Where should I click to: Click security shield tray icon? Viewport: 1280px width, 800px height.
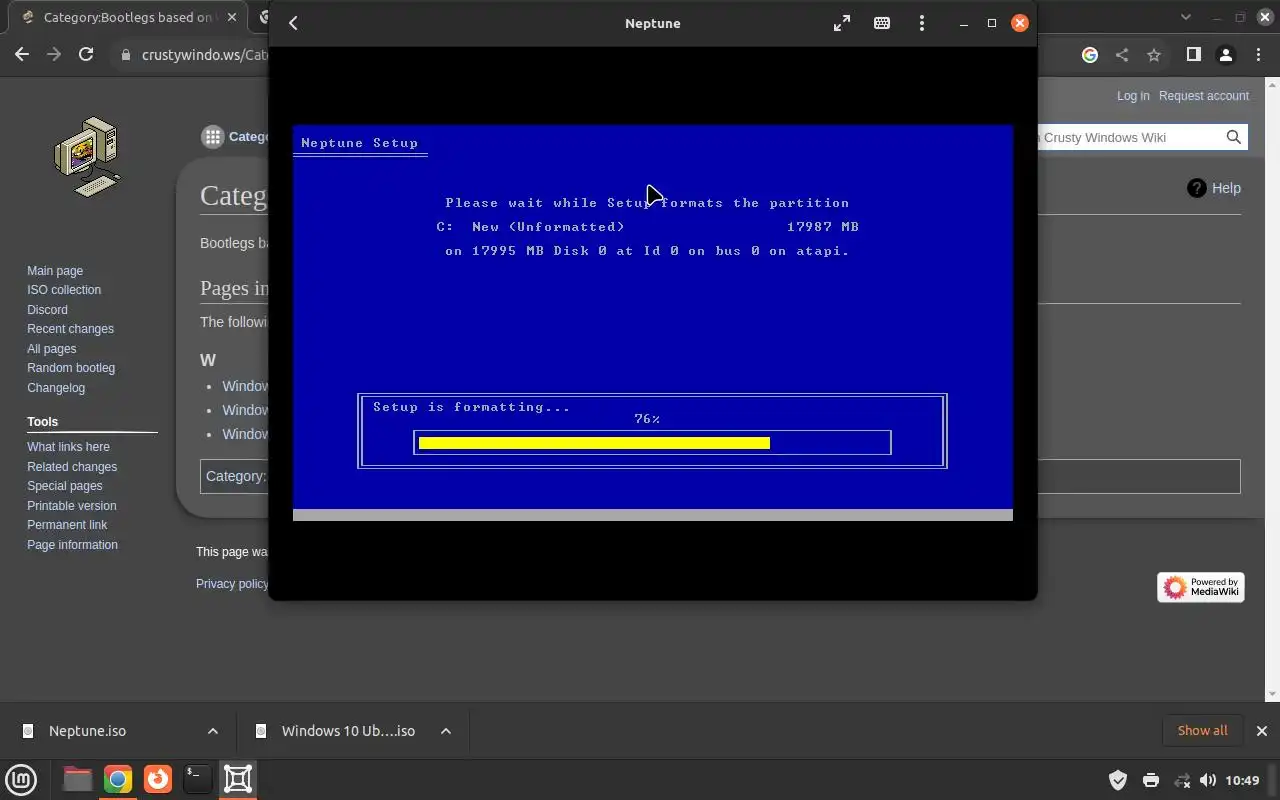coord(1118,780)
